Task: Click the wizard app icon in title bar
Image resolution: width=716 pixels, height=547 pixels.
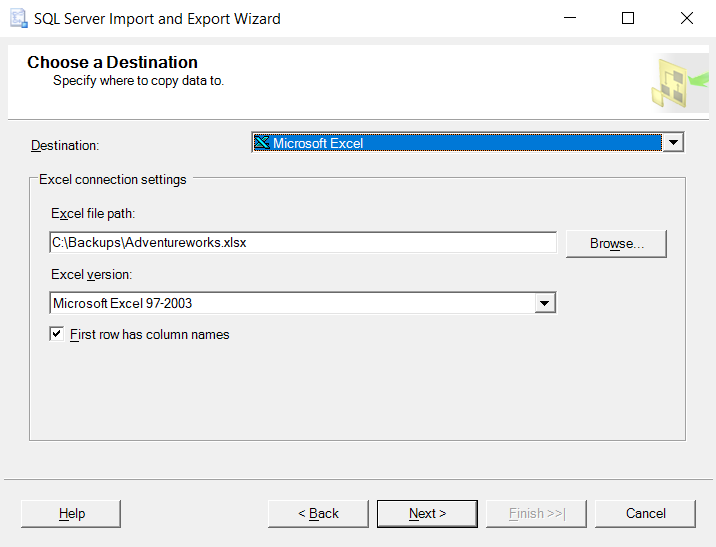Action: pos(19,19)
